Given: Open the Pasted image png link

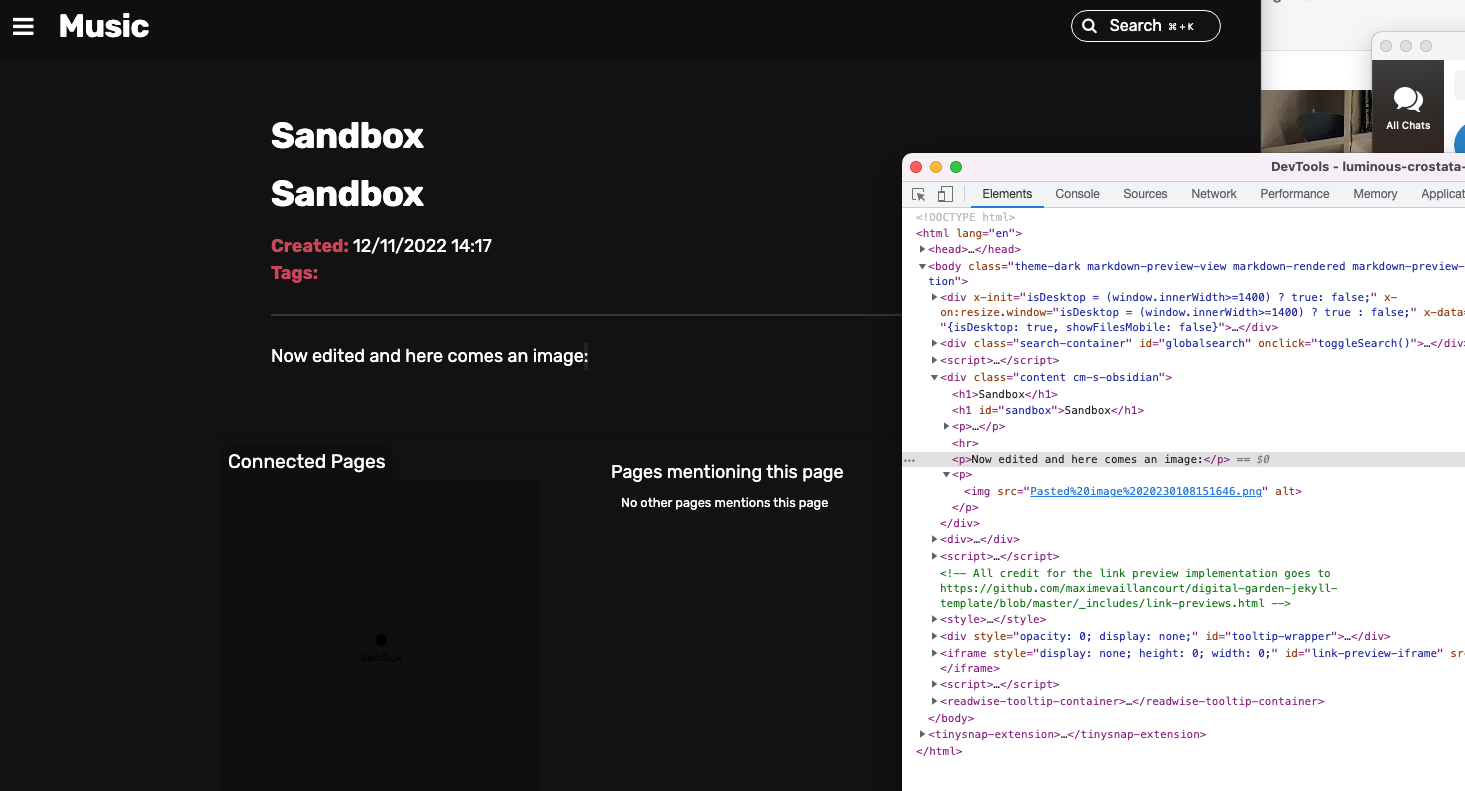Looking at the screenshot, I should (1146, 491).
